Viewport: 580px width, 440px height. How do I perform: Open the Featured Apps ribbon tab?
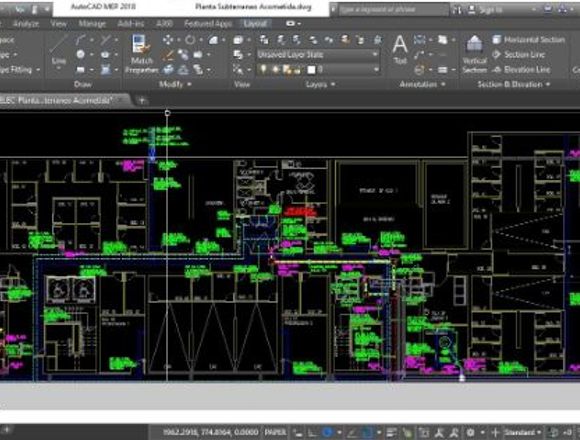tap(208, 24)
